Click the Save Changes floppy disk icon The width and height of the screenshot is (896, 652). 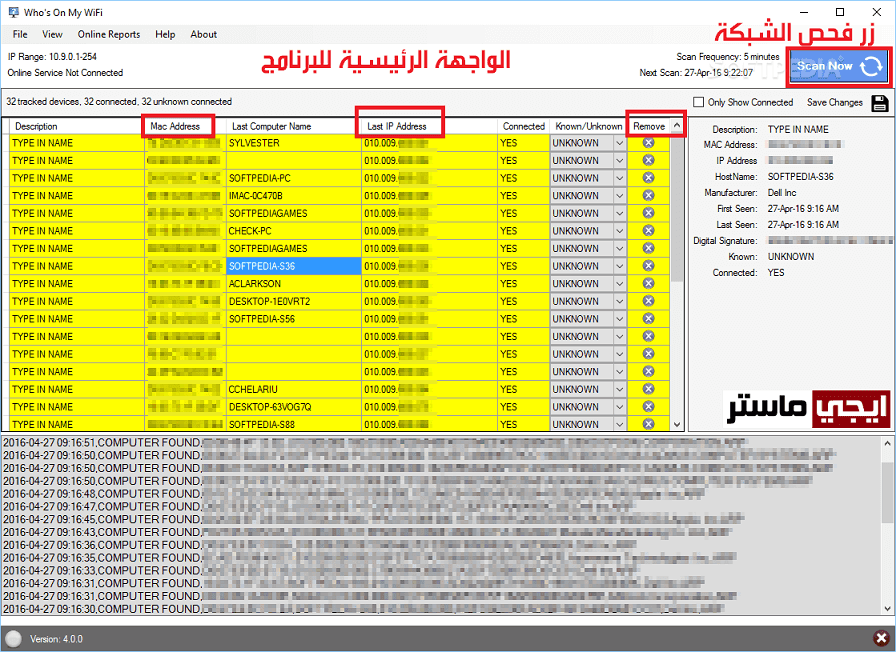[x=880, y=103]
